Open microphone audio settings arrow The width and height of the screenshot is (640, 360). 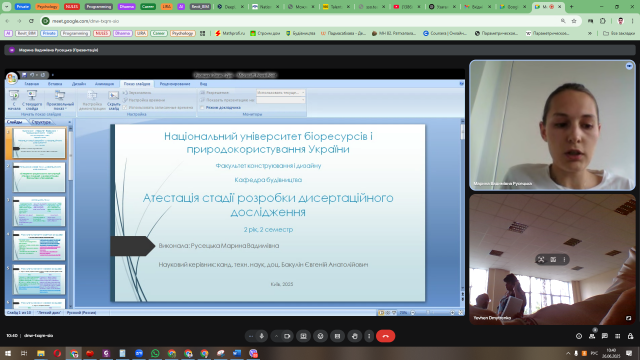pyautogui.click(x=251, y=336)
